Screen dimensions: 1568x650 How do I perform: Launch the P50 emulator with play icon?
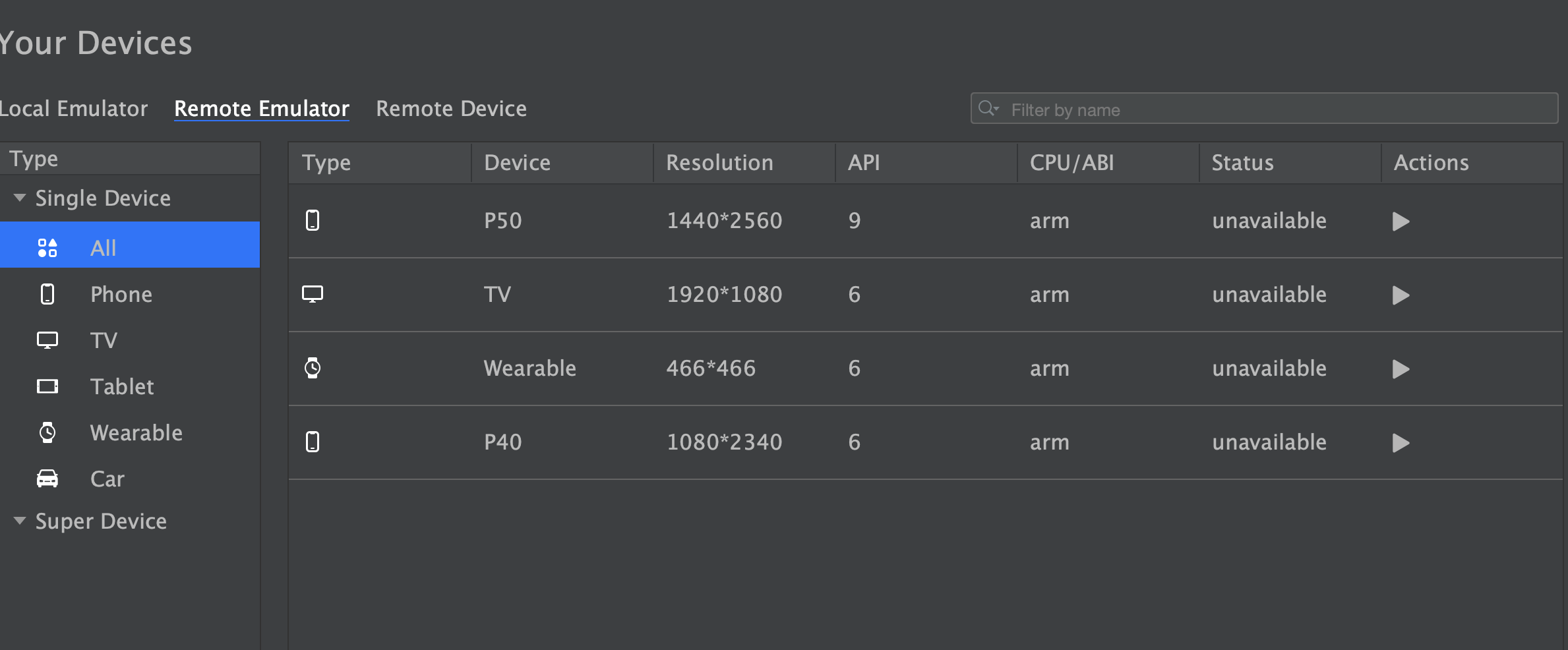[x=1401, y=222]
